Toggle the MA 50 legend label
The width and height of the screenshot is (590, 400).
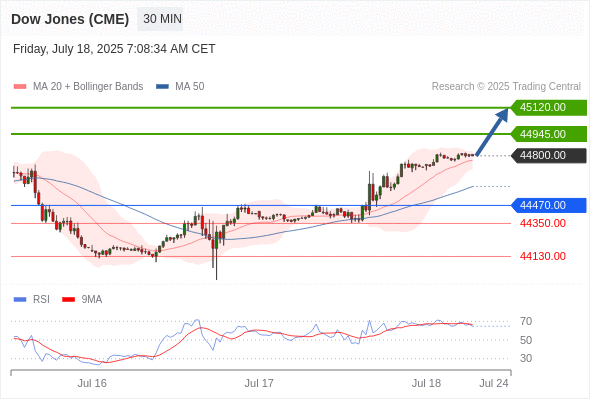(x=190, y=87)
